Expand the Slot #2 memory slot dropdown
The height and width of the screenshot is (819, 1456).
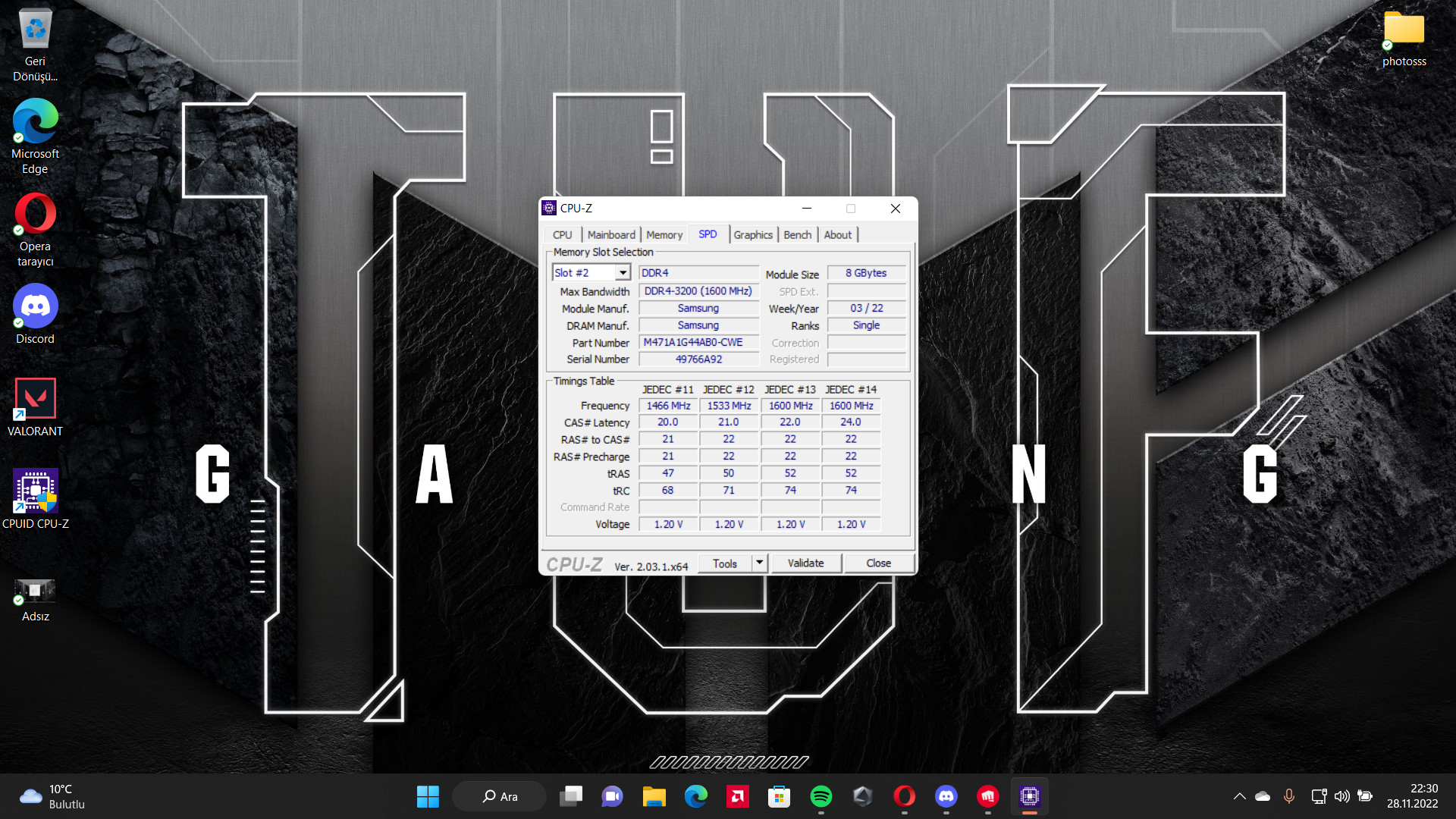point(623,273)
